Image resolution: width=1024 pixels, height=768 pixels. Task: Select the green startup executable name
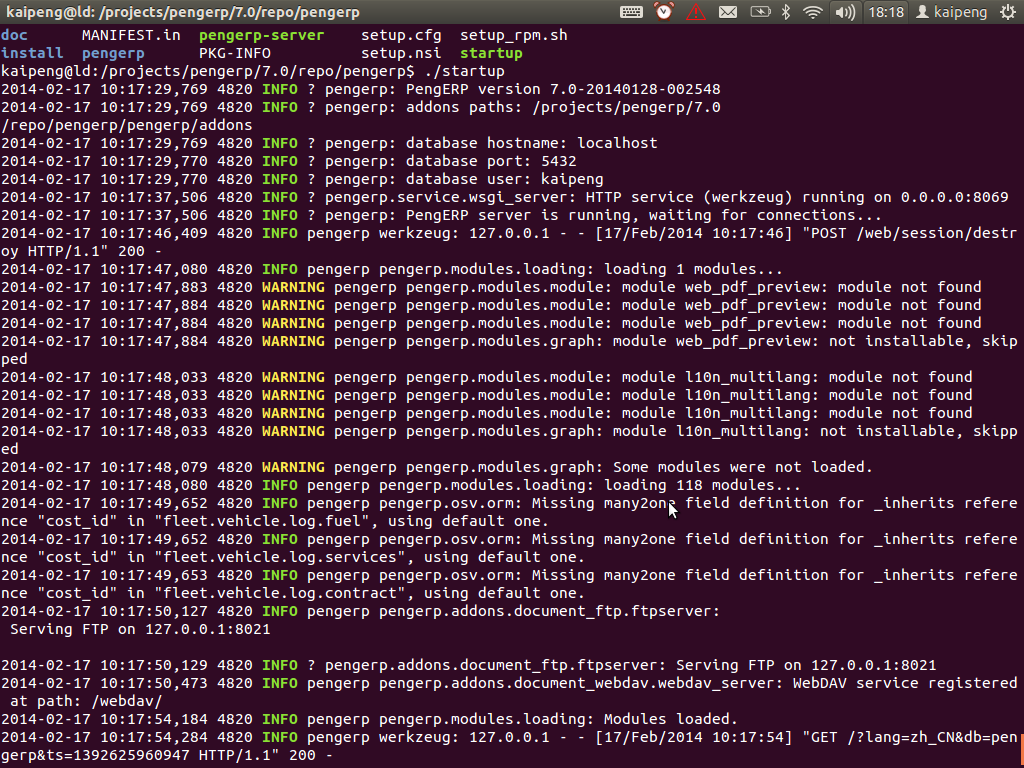pyautogui.click(x=490, y=52)
